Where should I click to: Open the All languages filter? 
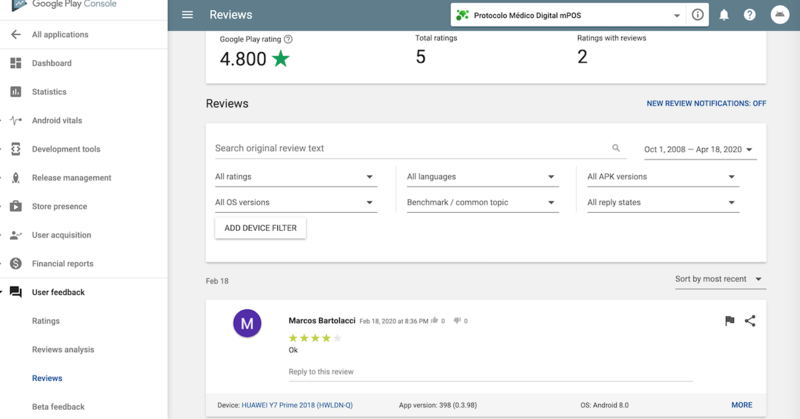483,177
